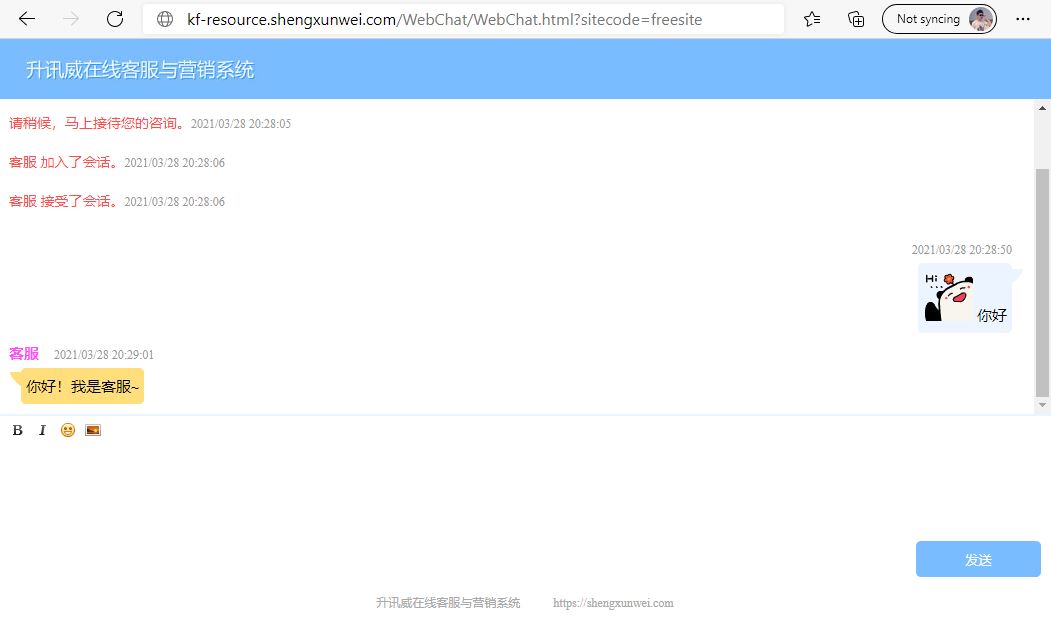The height and width of the screenshot is (622, 1051).
Task: Click the globe site info icon
Action: pyautogui.click(x=165, y=19)
